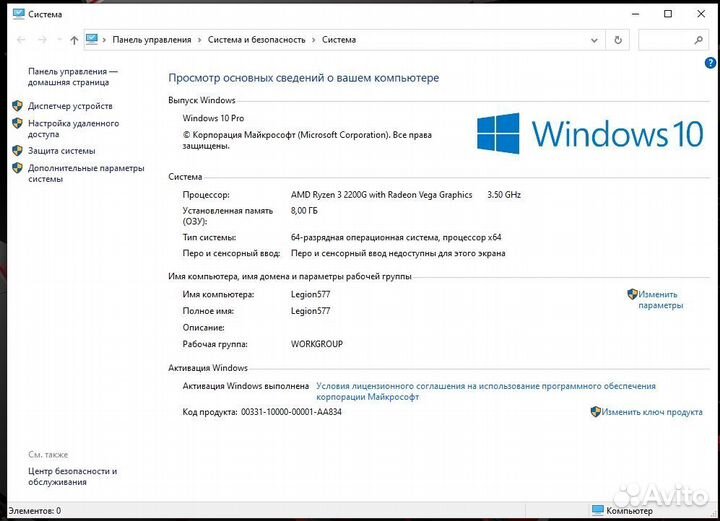Click installed memory value 8,00 ГБ

click(x=304, y=211)
